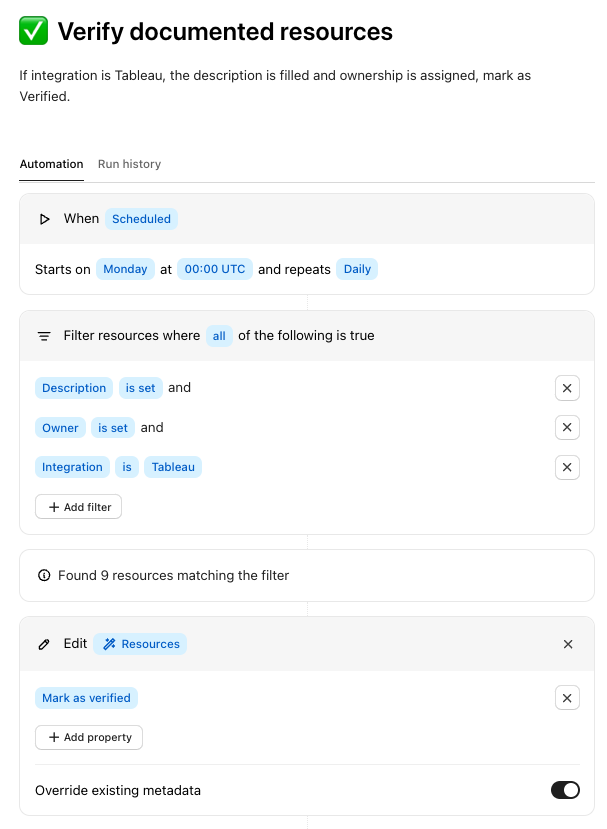The height and width of the screenshot is (829, 607).
Task: Close the Edit Resources action block
Action: point(568,644)
